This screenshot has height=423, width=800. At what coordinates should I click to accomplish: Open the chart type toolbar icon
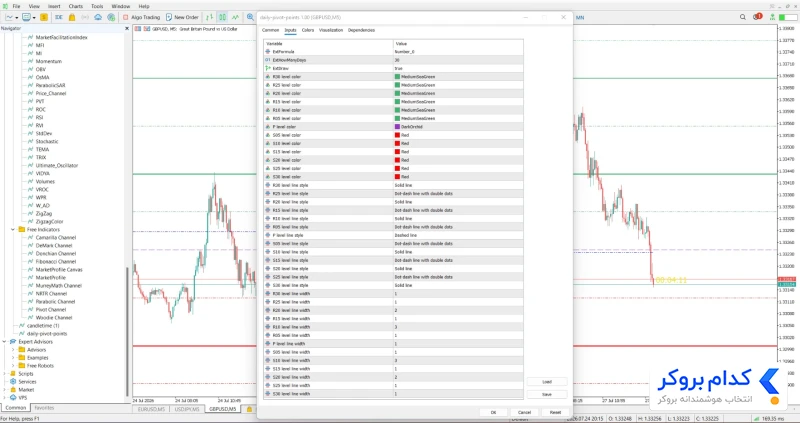pos(9,17)
